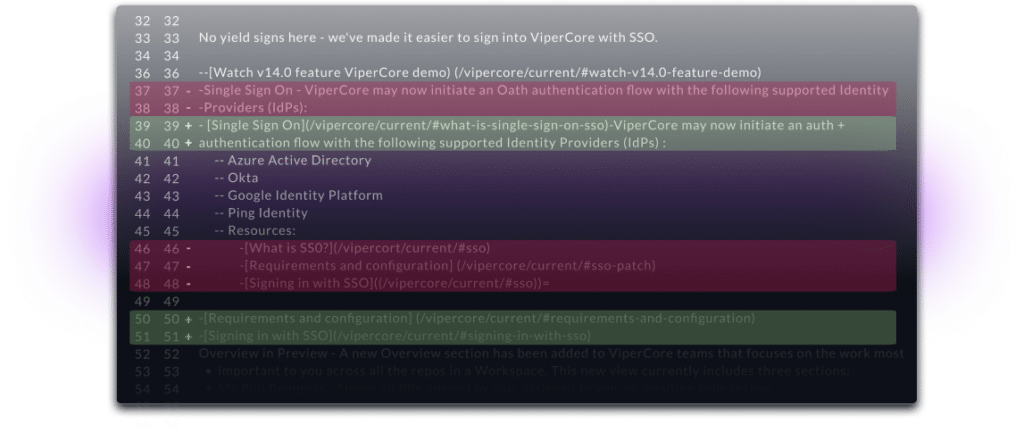Select the 'Resources:' line

255,231
